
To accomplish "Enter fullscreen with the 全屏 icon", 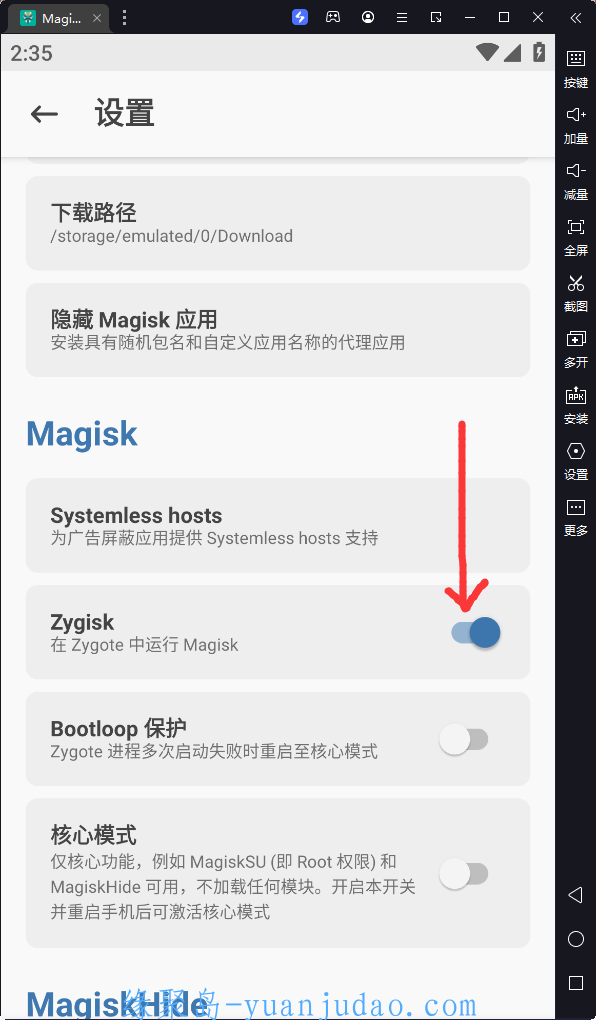I will tap(576, 237).
